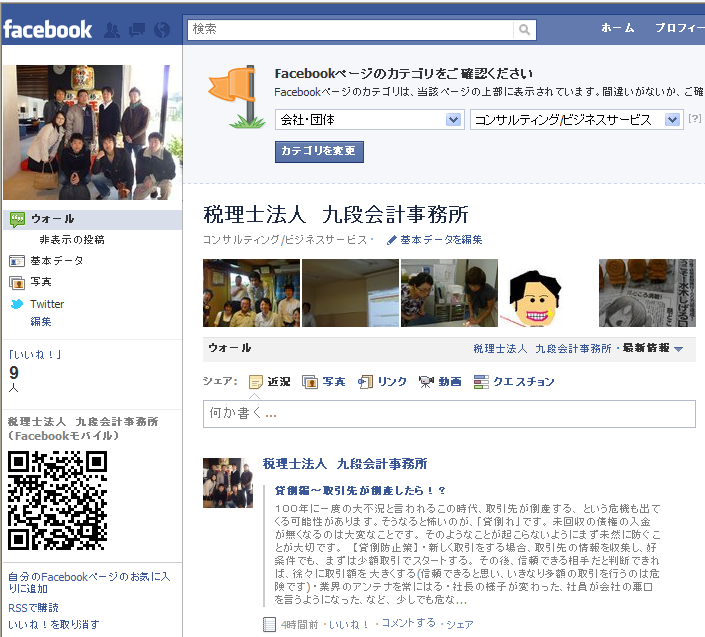
Task: Click the share photo icon
Action: pyautogui.click(x=310, y=382)
